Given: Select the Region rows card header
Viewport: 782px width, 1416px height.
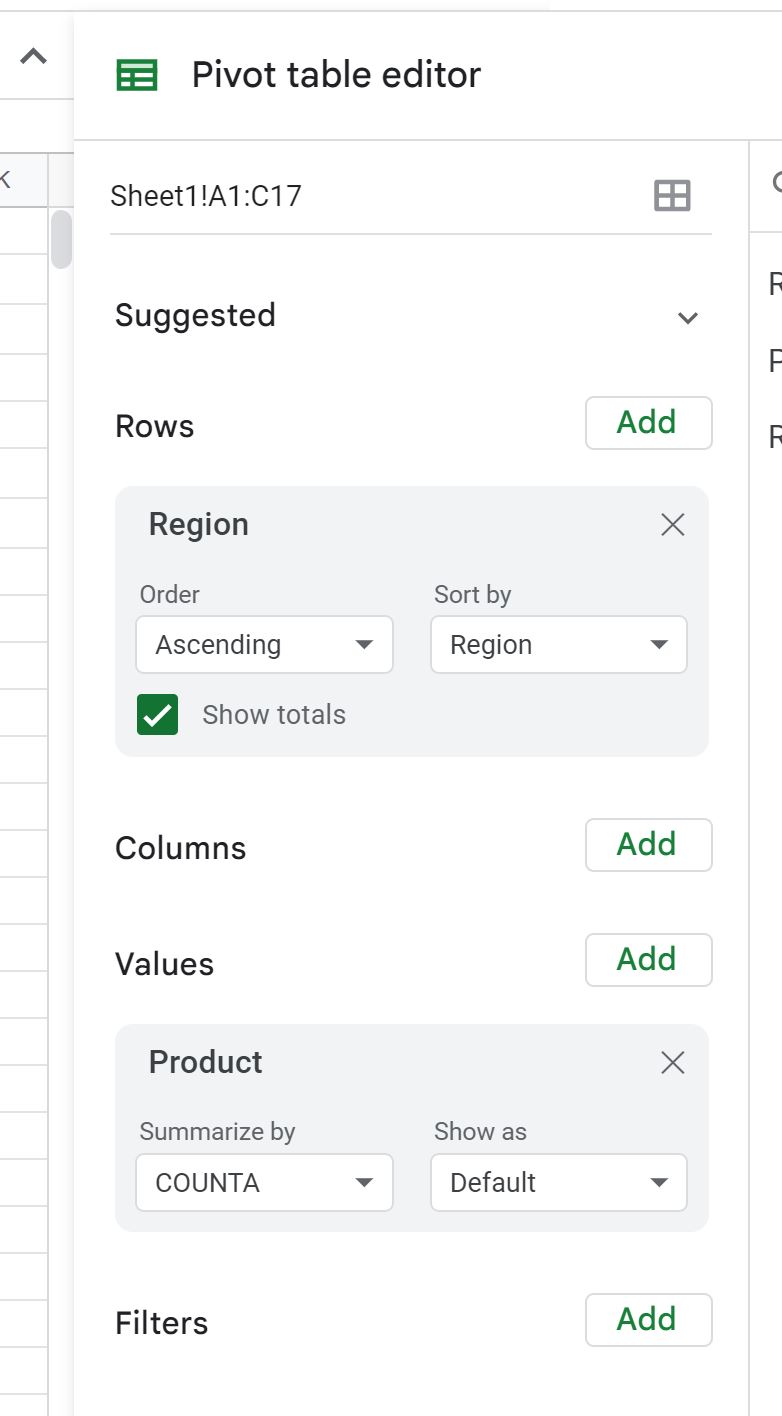Looking at the screenshot, I should click(198, 523).
